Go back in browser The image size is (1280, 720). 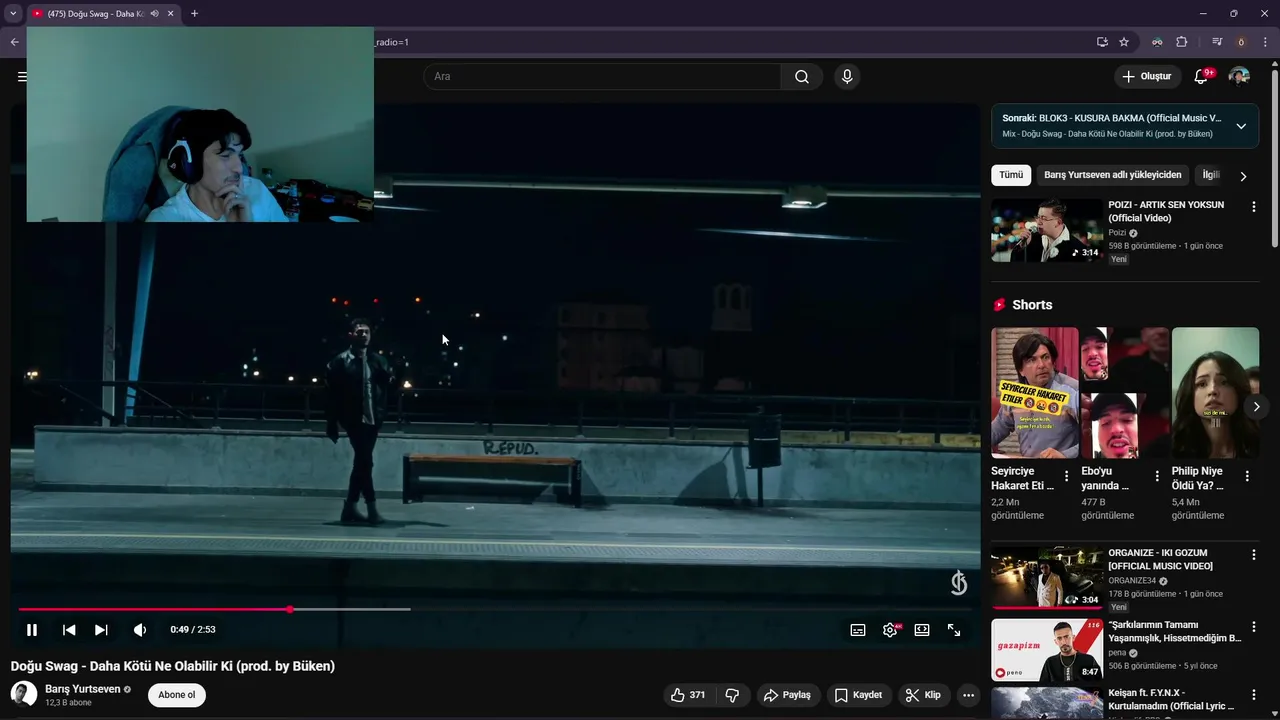[14, 42]
